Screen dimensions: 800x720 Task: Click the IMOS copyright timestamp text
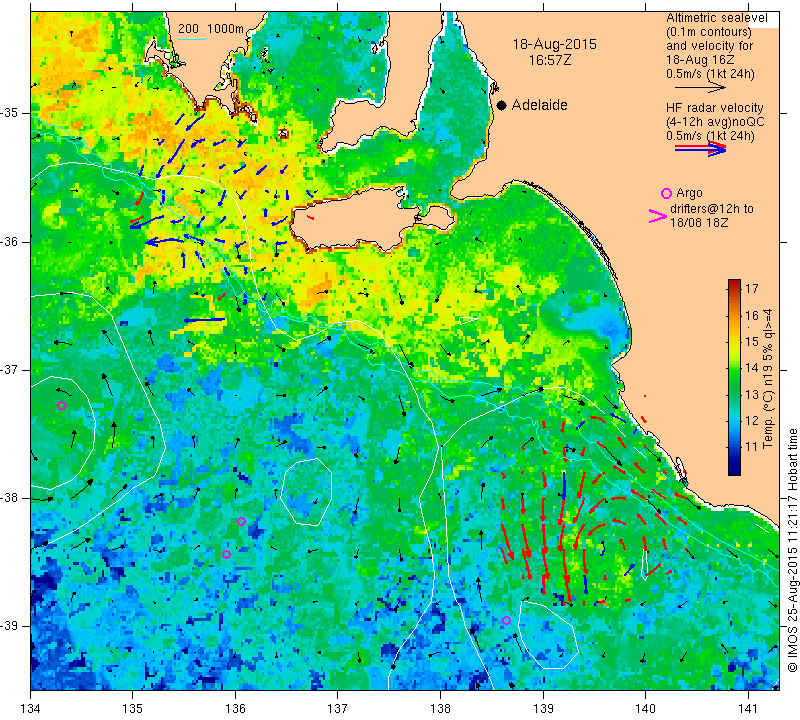792,550
